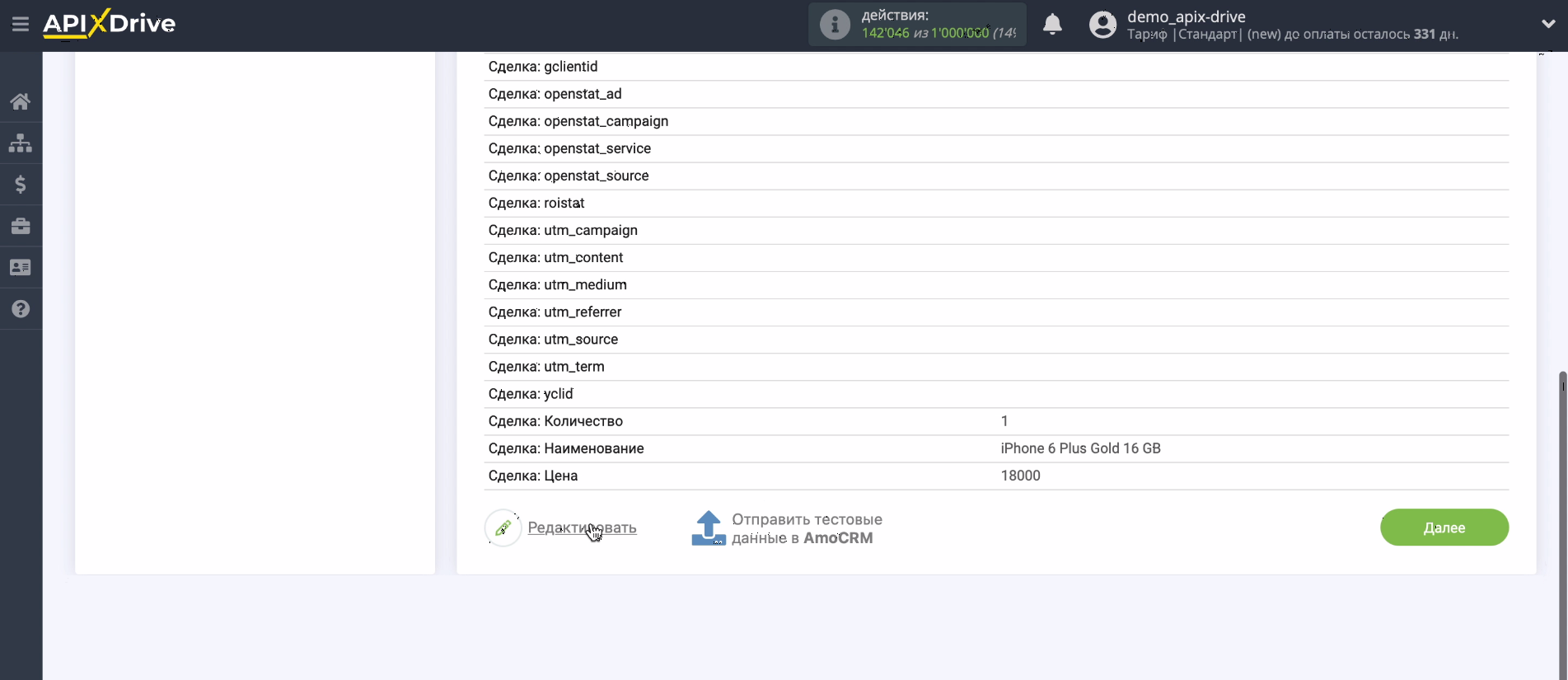1568x680 pixels.
Task: Select row Сделка: utm_medium
Action: 996,284
